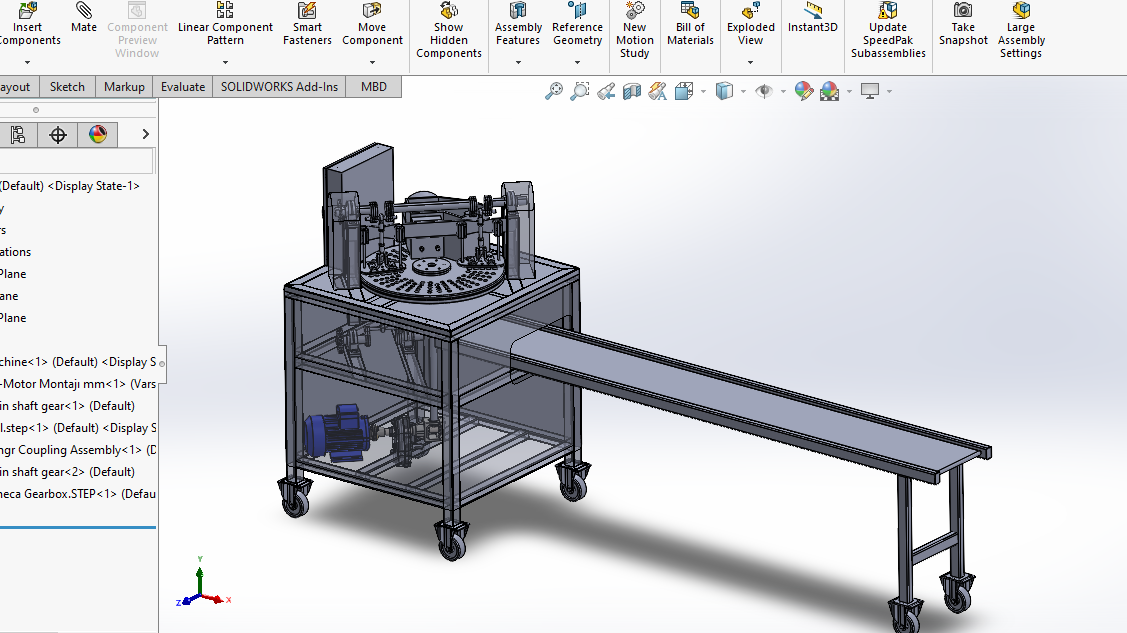Viewport: 1127px width, 633px height.
Task: Click the Take Snapshot camera tool
Action: [x=963, y=24]
